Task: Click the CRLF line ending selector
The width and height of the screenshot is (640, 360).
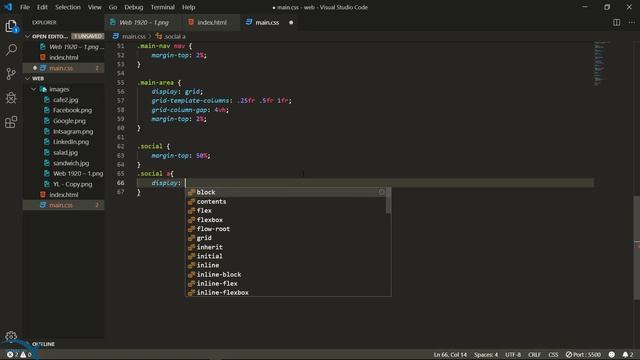Action: pyautogui.click(x=534, y=354)
